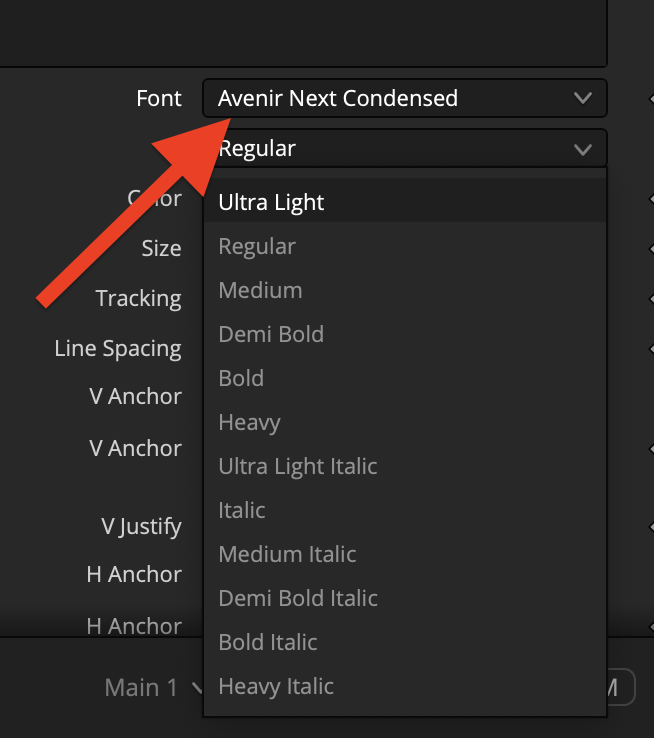Open the Main 1 dropdown
This screenshot has width=654, height=738.
[153, 688]
